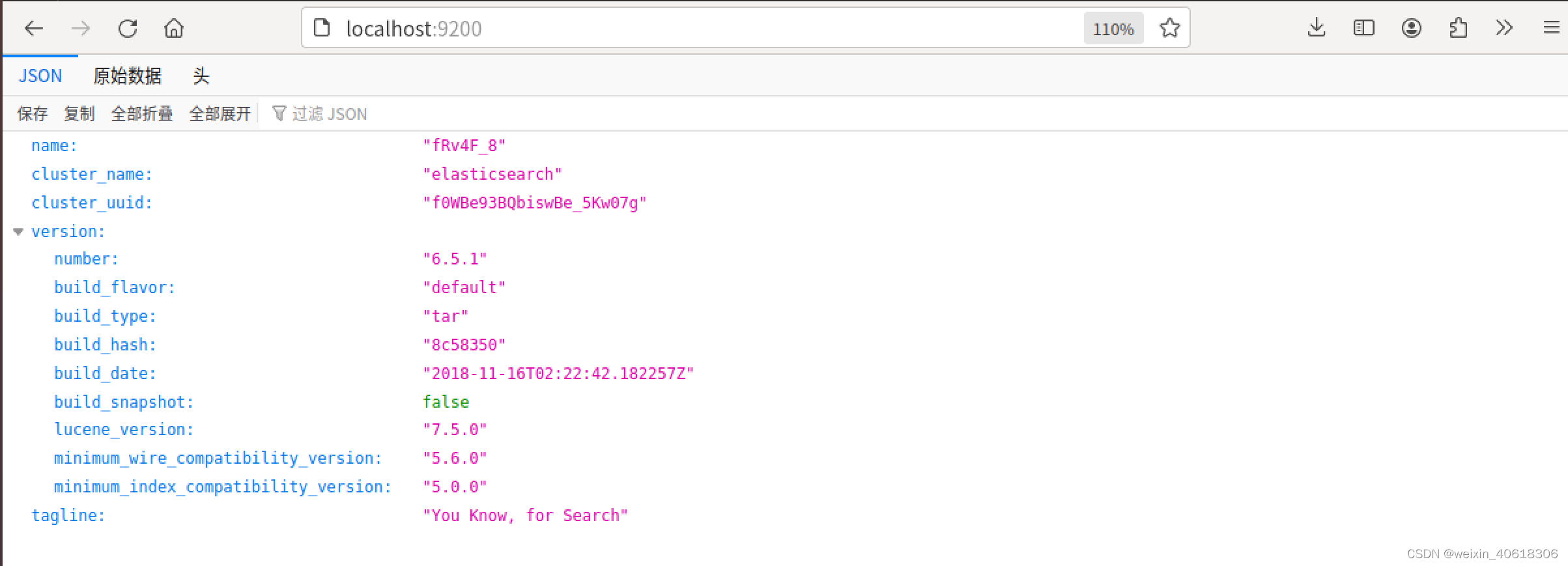Image resolution: width=1568 pixels, height=566 pixels.
Task: Open the browser home page
Action: point(174,29)
